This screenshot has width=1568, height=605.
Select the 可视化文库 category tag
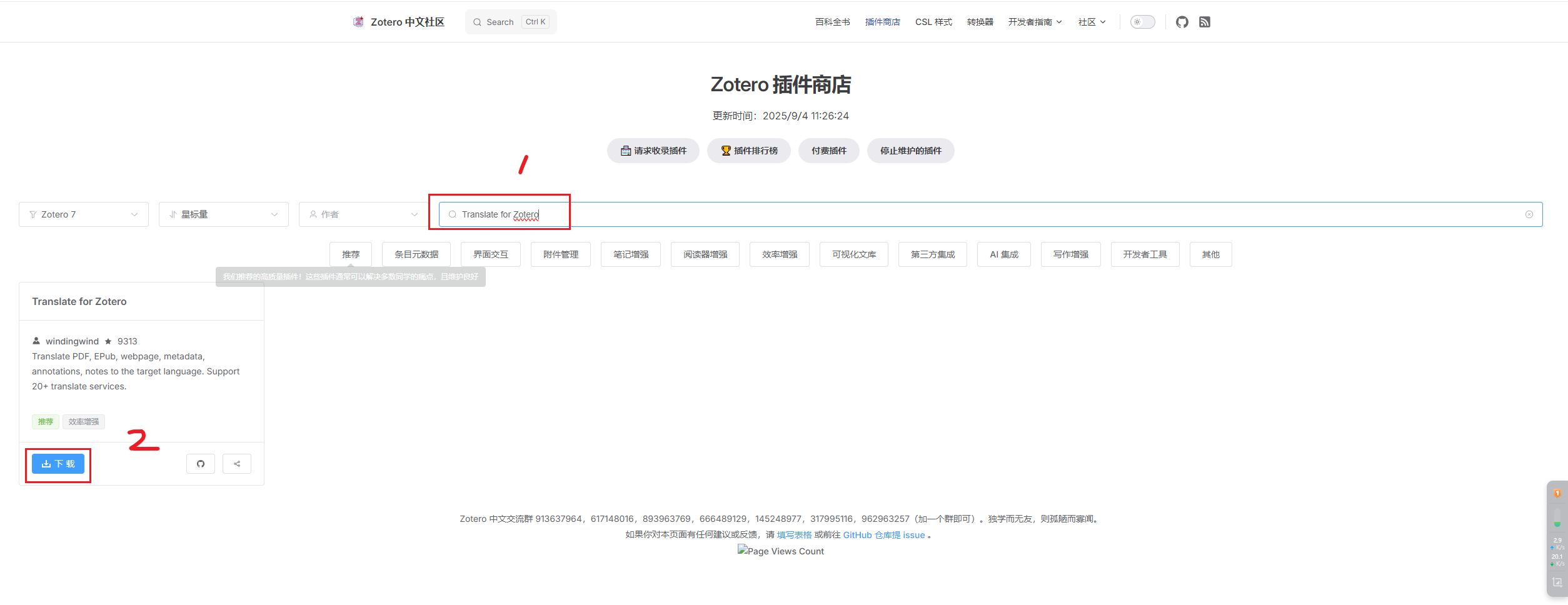[x=854, y=254]
